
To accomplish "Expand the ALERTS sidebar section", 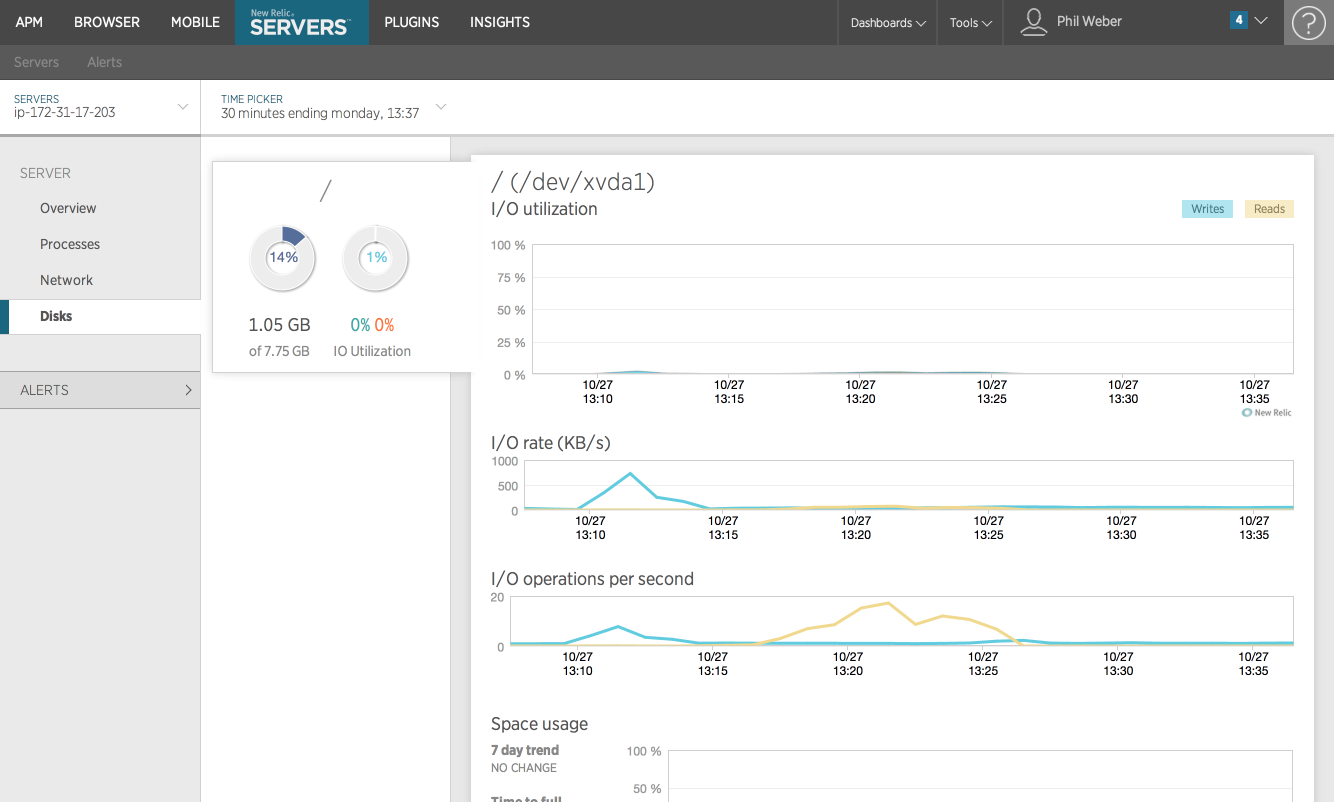I will click(100, 390).
